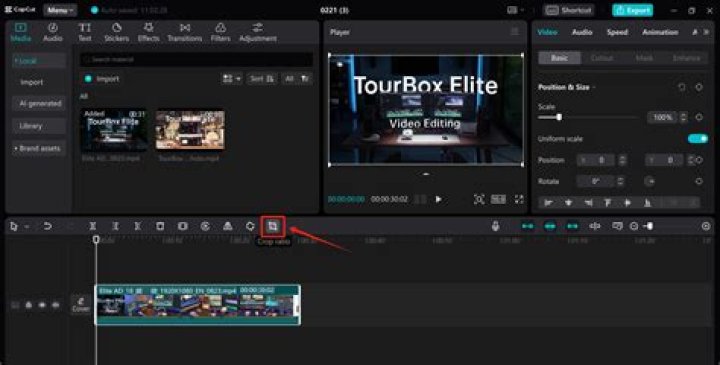Click the mirror flip tool icon

coord(227,226)
